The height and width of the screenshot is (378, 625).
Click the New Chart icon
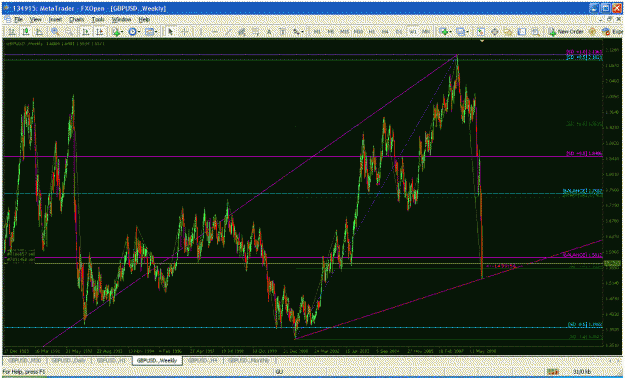(x=444, y=32)
